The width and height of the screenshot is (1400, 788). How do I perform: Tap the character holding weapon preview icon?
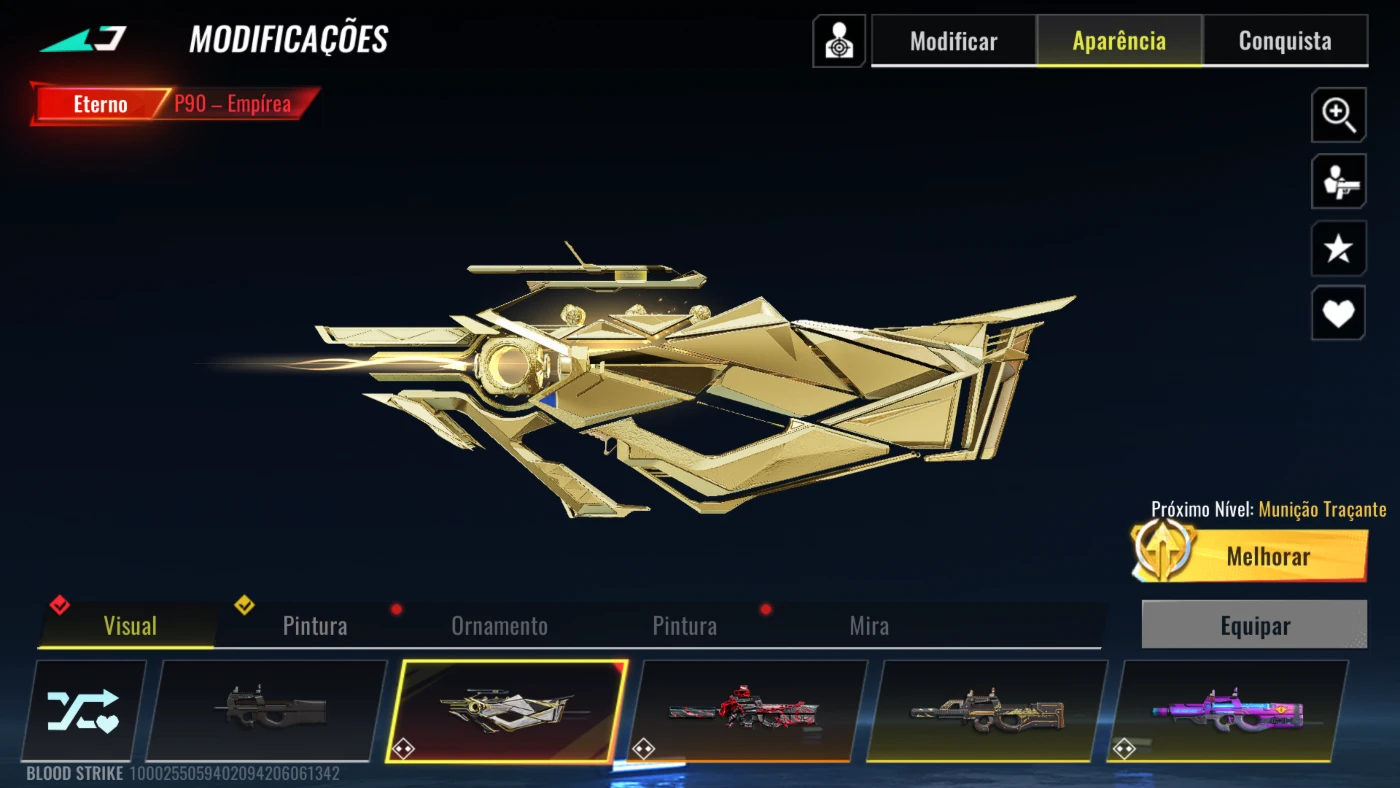1338,182
